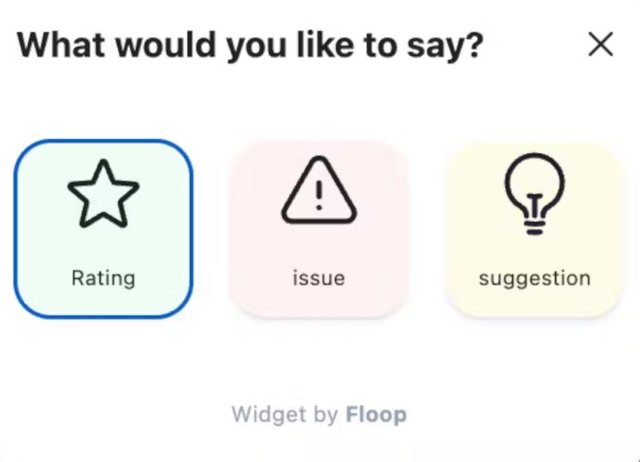Click the "issue" text label
Viewport: 640px width, 462px height.
319,278
